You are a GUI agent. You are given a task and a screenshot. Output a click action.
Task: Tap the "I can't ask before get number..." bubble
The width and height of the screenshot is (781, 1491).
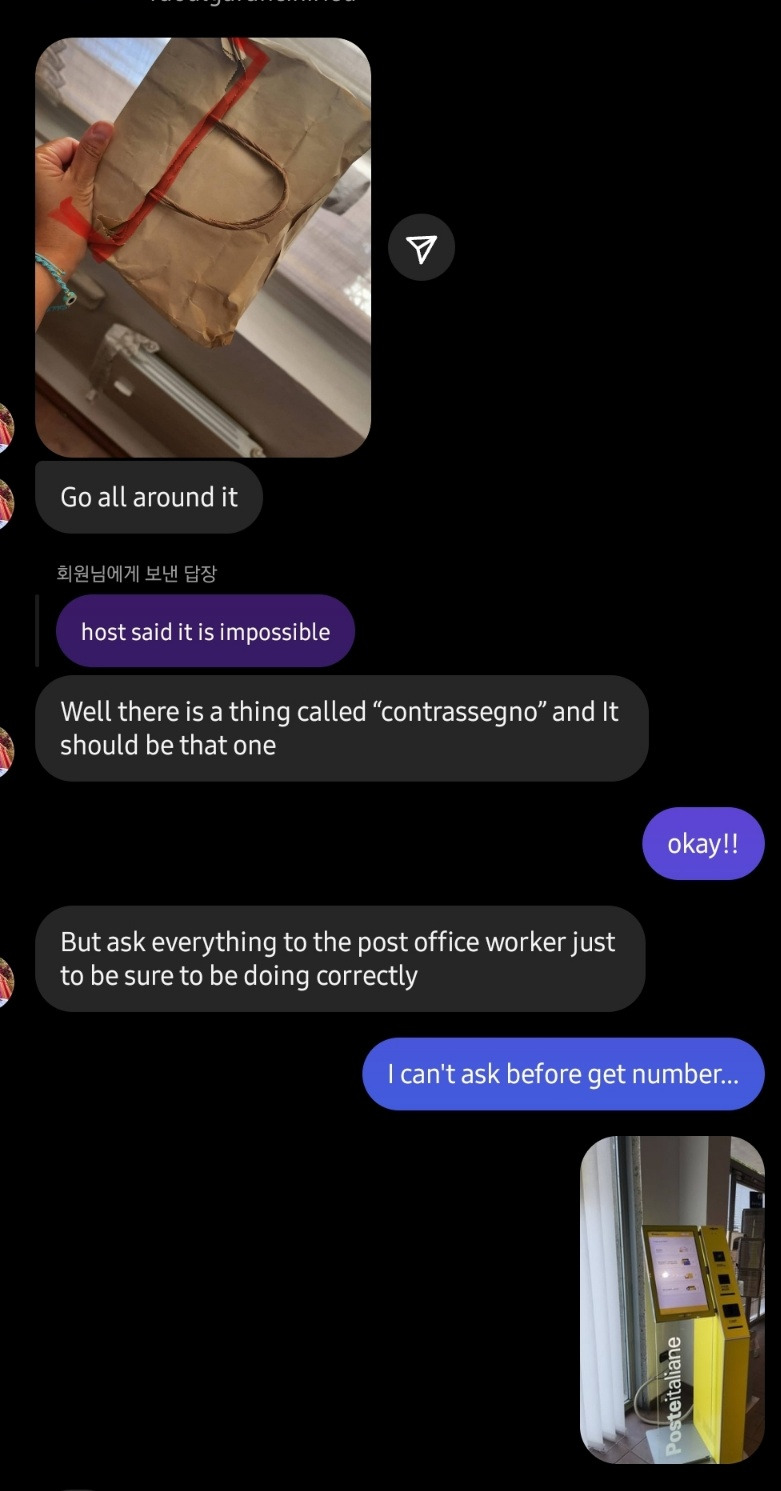pyautogui.click(x=563, y=1074)
